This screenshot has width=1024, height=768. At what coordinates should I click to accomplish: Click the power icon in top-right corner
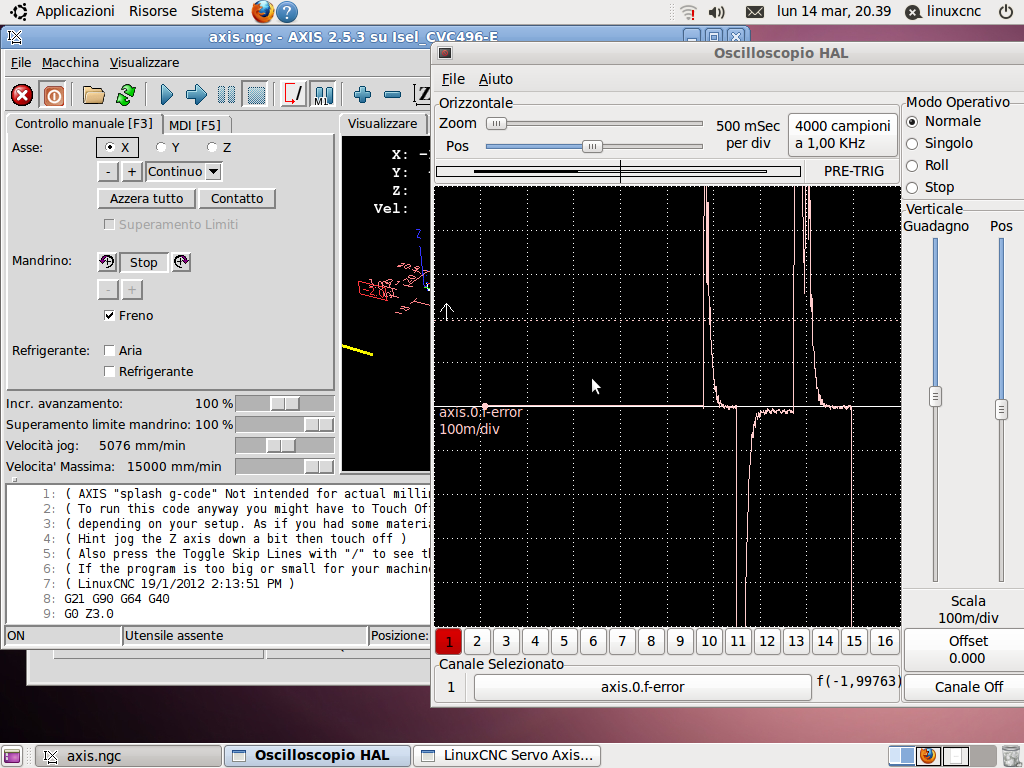[1006, 12]
